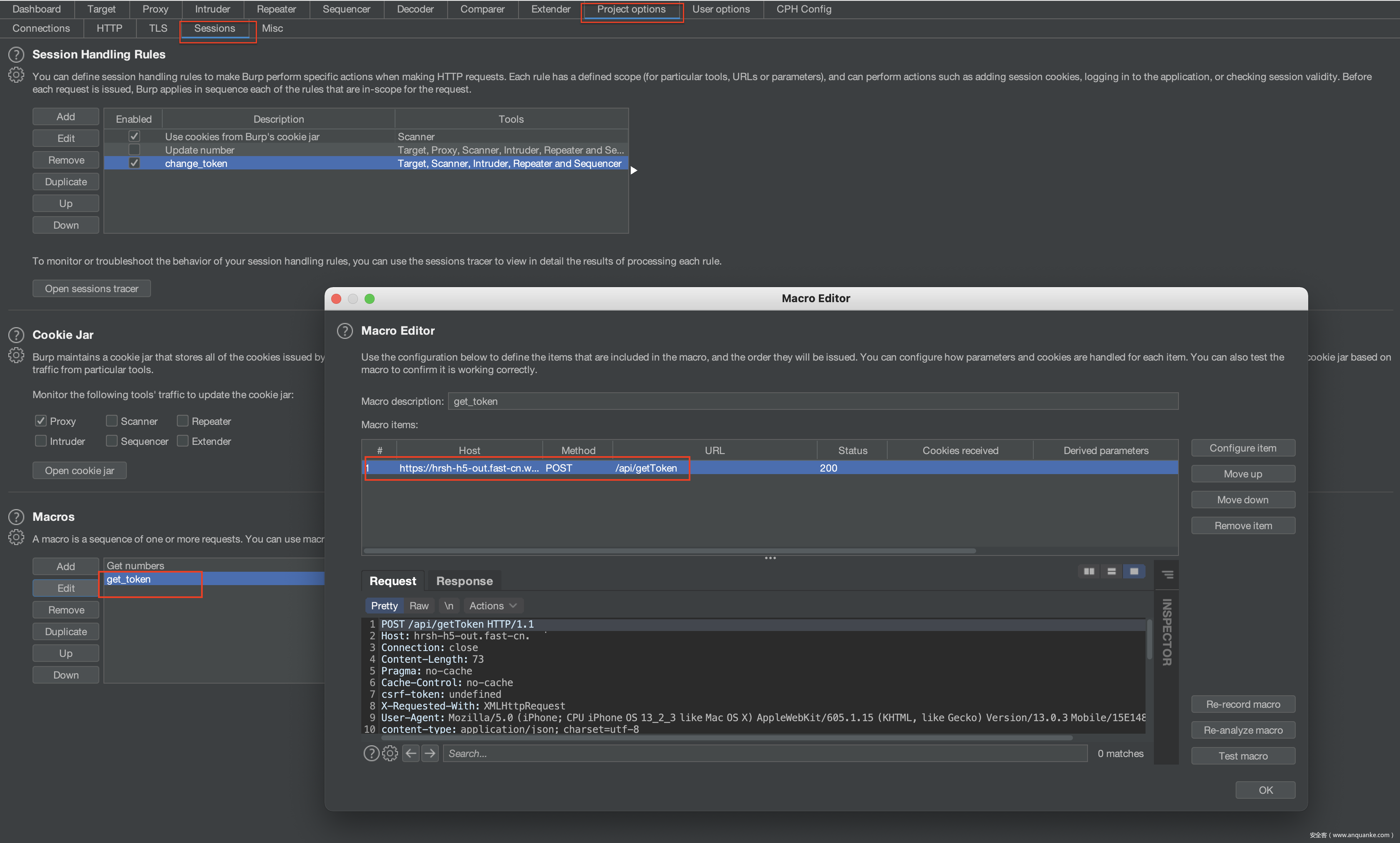1400x843 pixels.
Task: Click the previous match arrow
Action: pyautogui.click(x=411, y=753)
